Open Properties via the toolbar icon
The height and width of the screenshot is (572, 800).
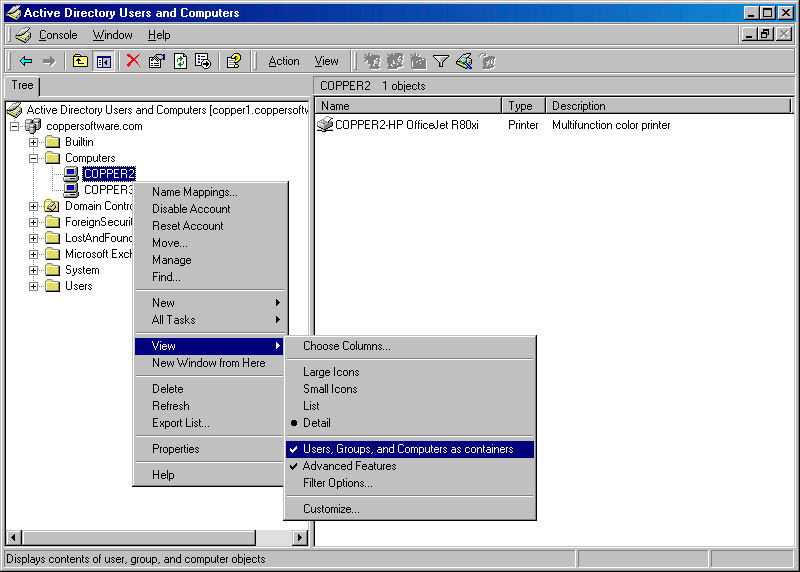(x=157, y=61)
